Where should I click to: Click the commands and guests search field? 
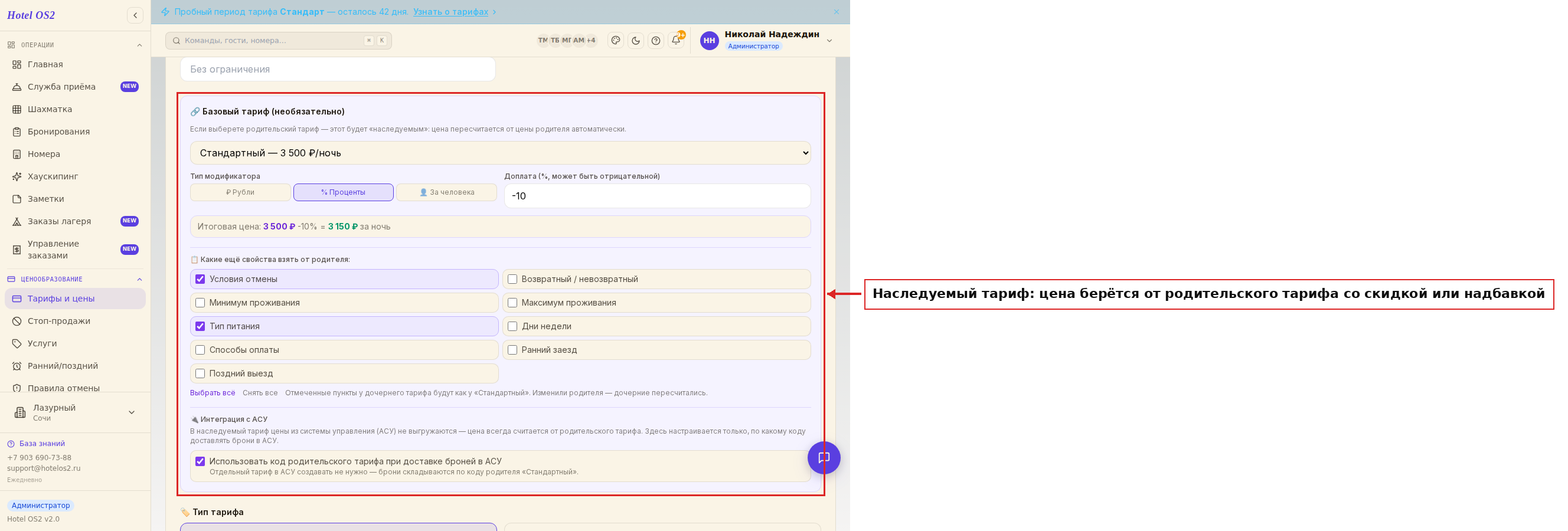coord(278,41)
